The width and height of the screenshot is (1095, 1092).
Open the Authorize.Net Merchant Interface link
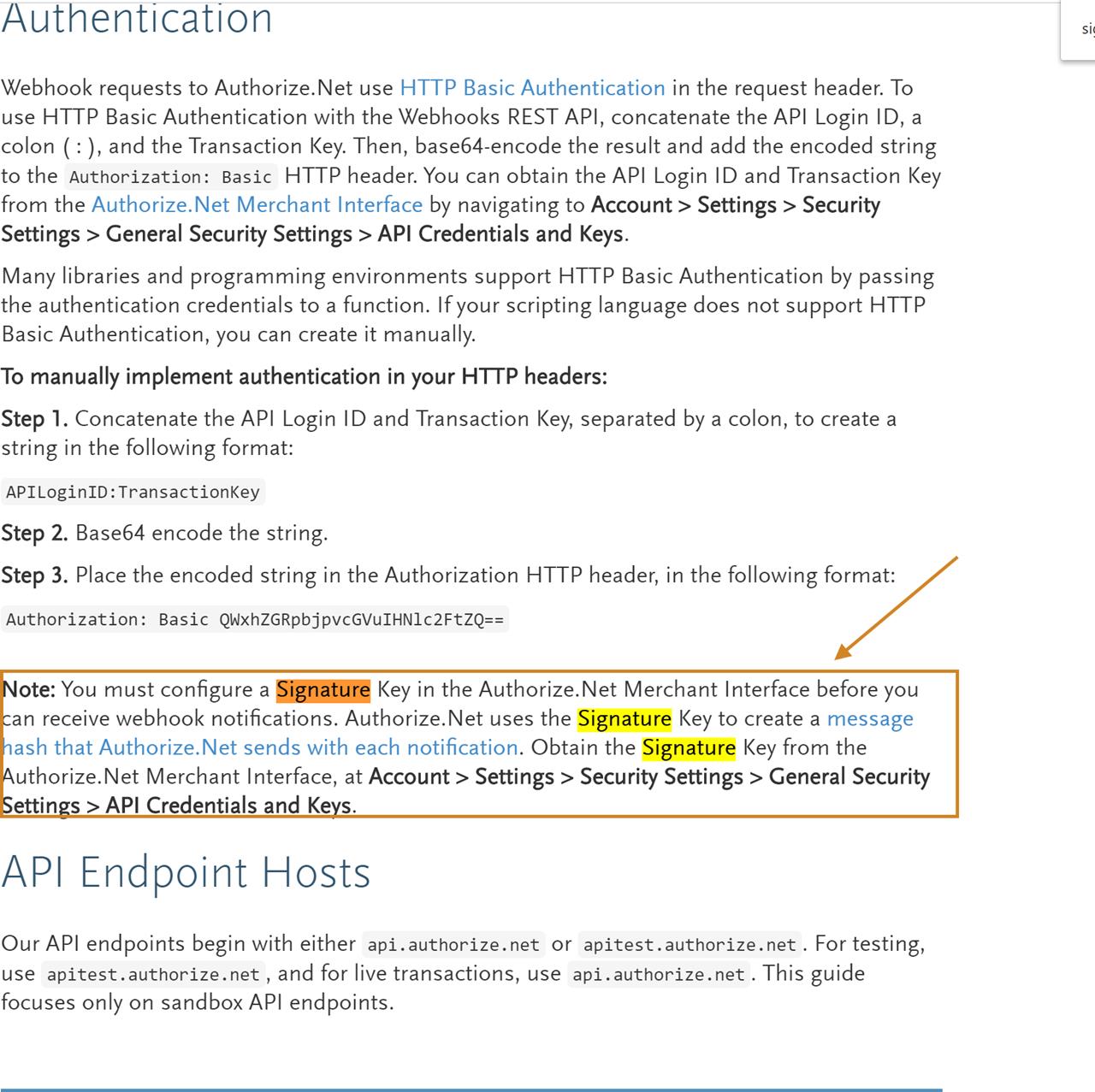point(257,205)
